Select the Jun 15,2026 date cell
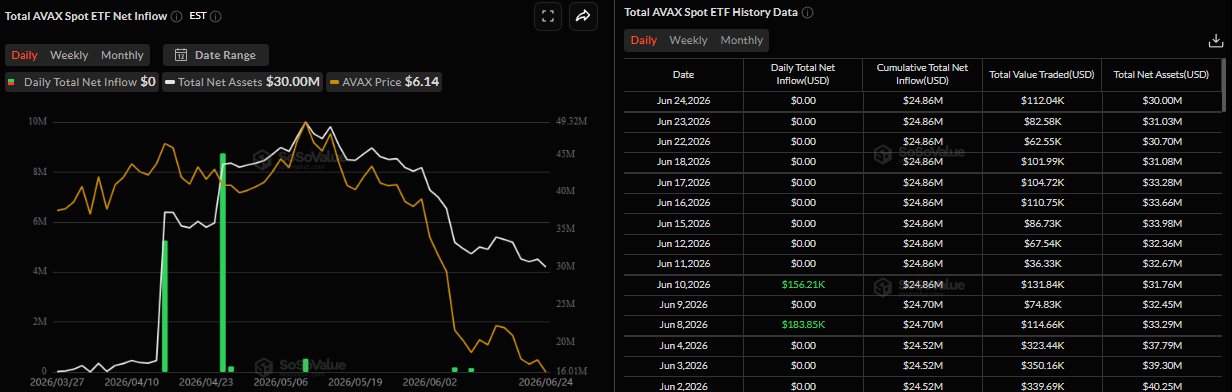 click(x=683, y=223)
